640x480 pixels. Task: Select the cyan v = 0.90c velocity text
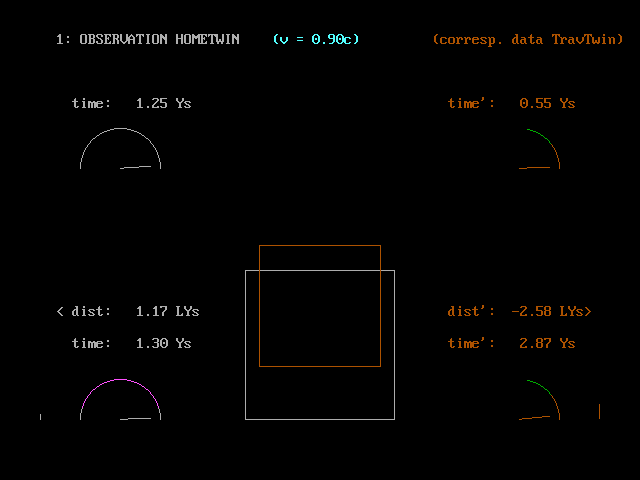click(316, 39)
